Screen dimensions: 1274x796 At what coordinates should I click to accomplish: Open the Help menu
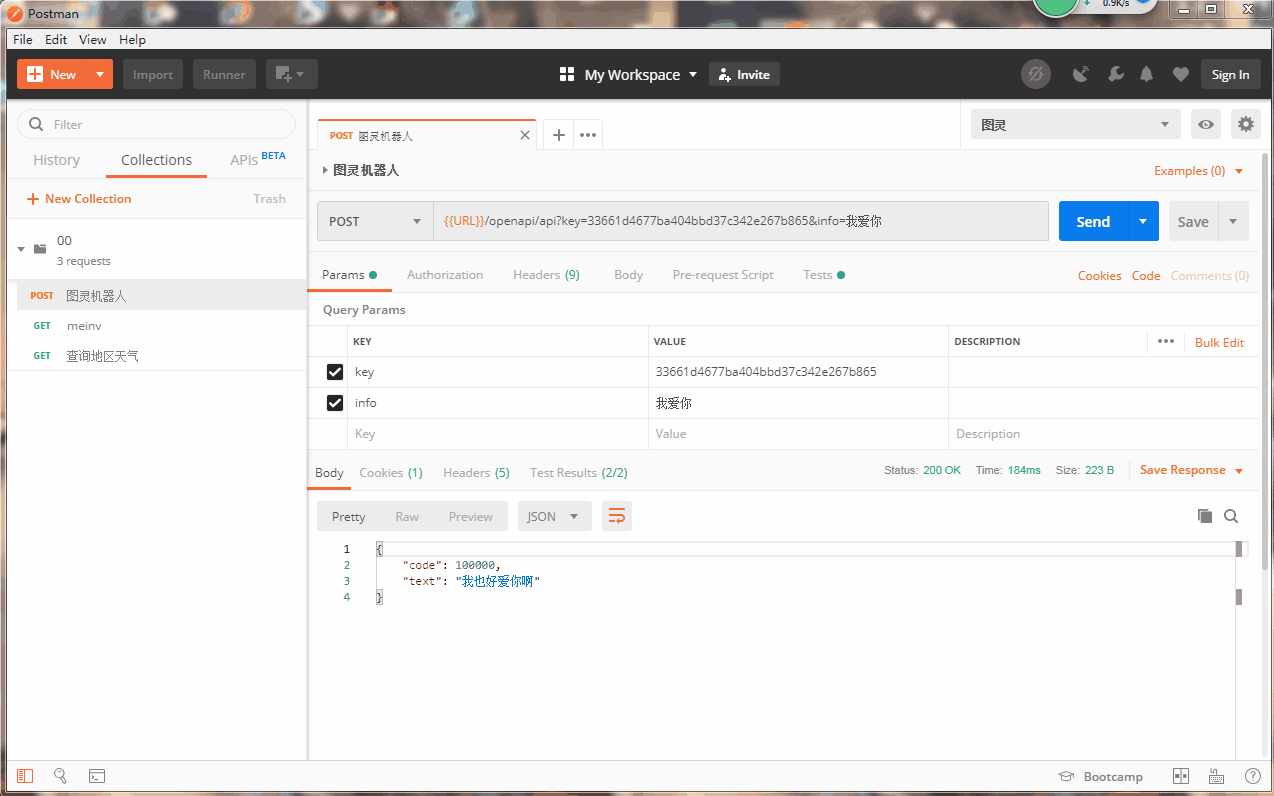pyautogui.click(x=132, y=40)
